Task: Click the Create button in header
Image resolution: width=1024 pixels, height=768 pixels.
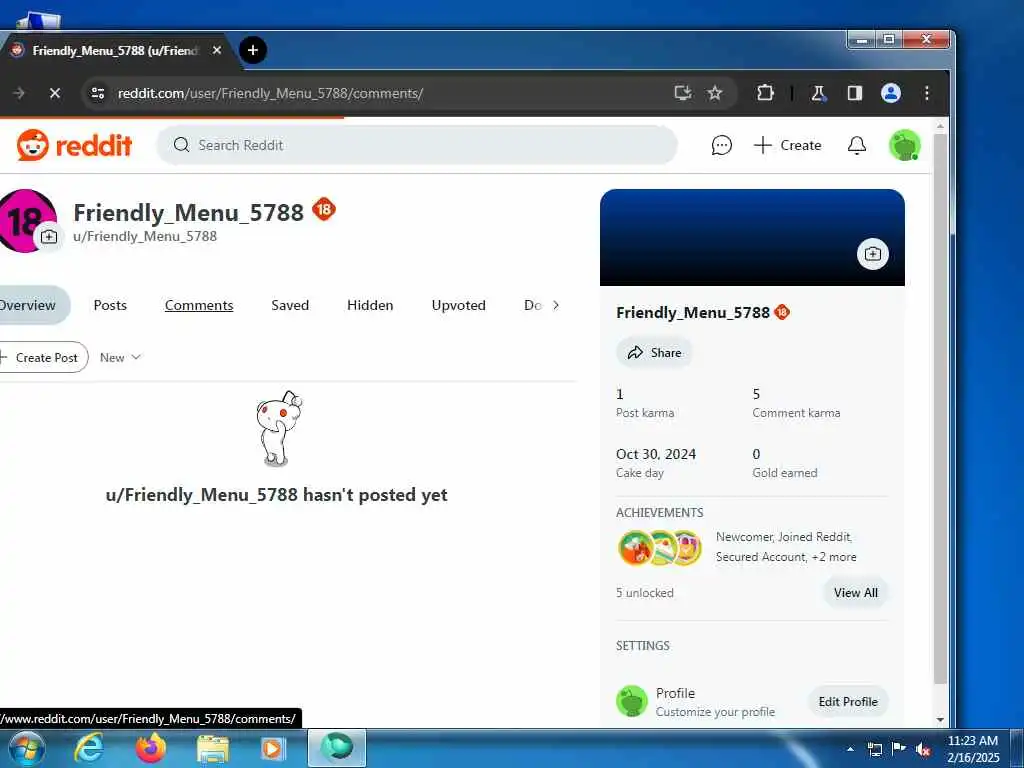Action: (x=787, y=145)
